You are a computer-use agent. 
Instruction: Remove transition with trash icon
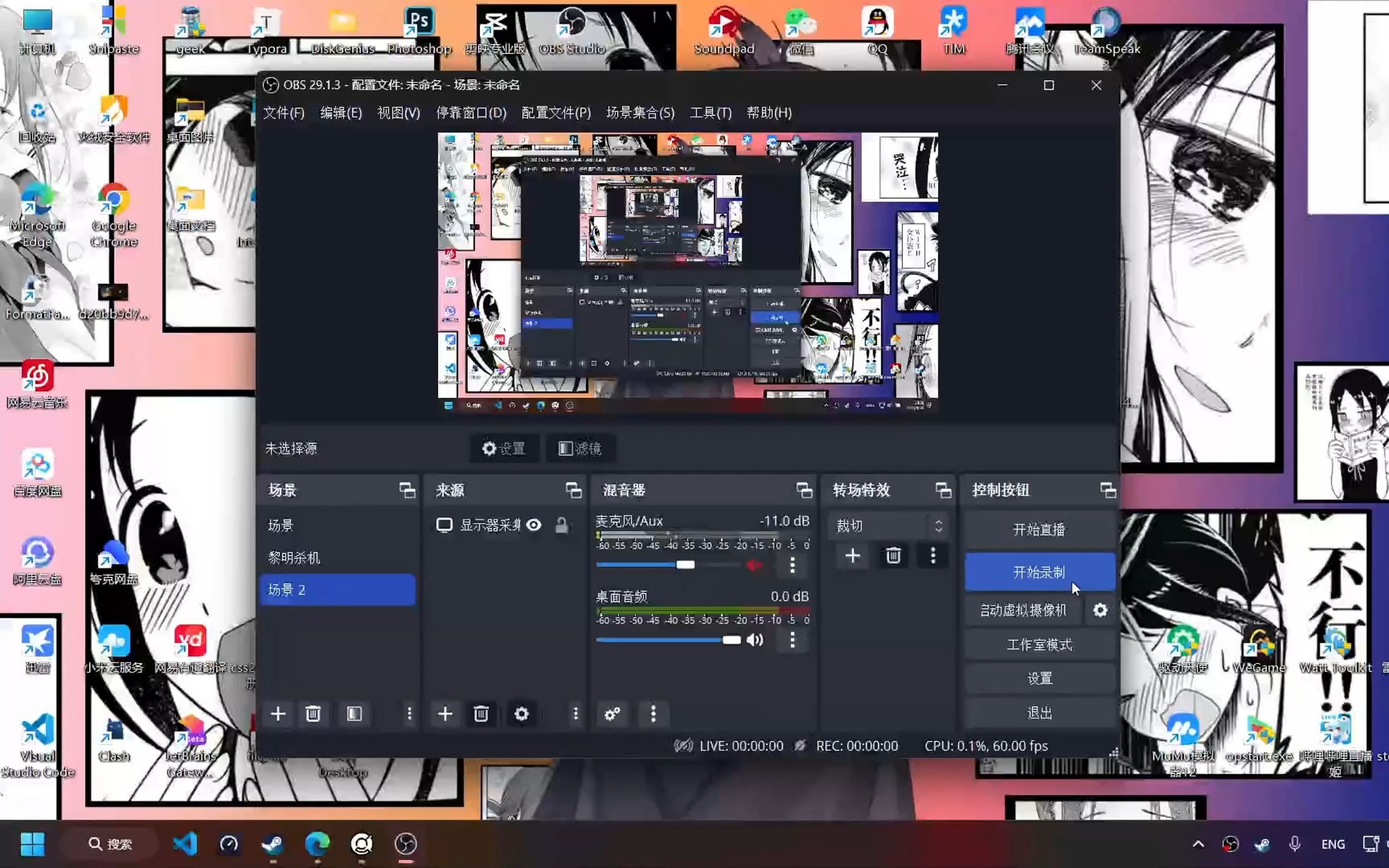[893, 556]
